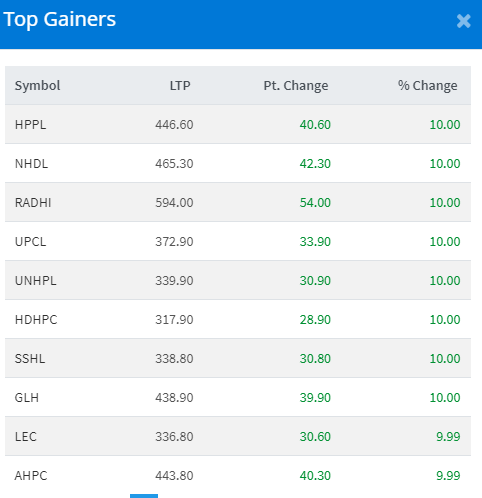Click the blue button below the table

pos(144,496)
